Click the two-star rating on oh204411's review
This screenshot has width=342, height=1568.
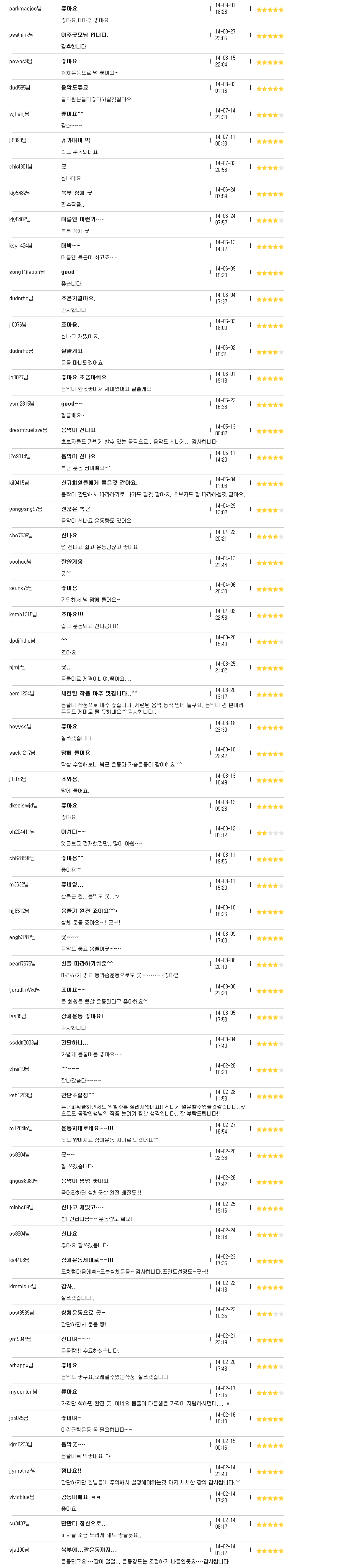tap(270, 833)
